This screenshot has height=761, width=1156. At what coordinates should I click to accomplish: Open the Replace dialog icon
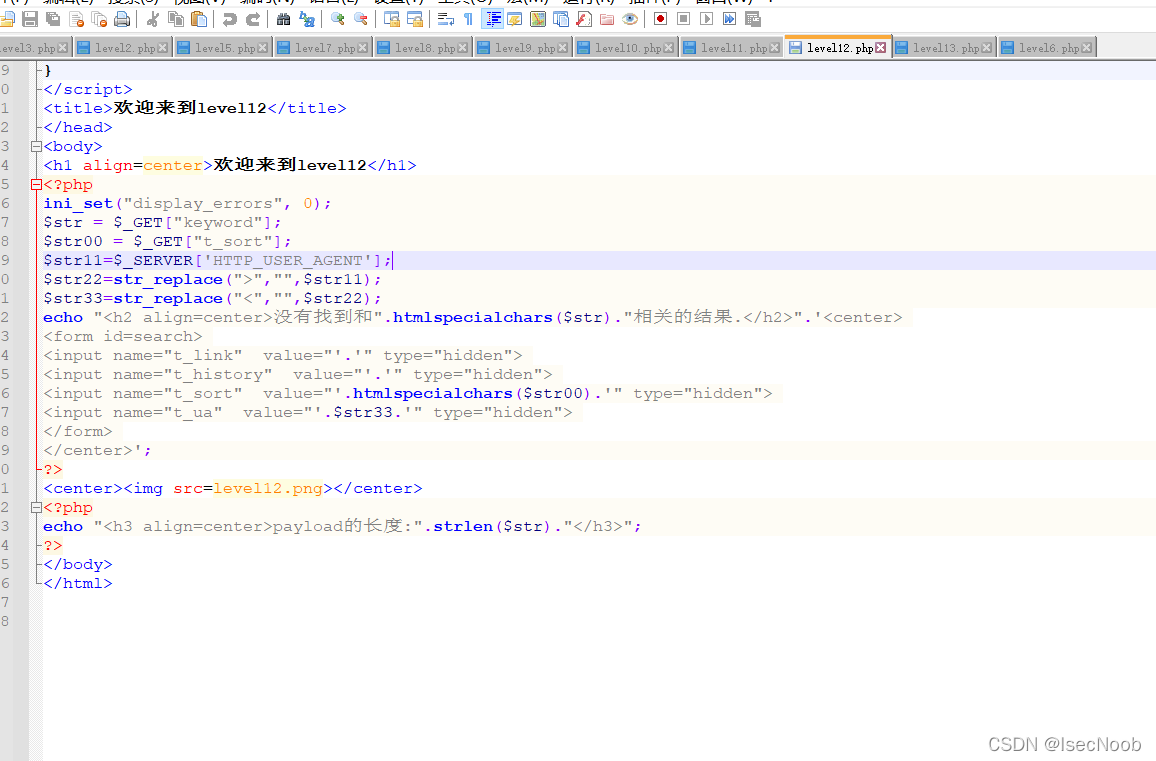pos(307,18)
